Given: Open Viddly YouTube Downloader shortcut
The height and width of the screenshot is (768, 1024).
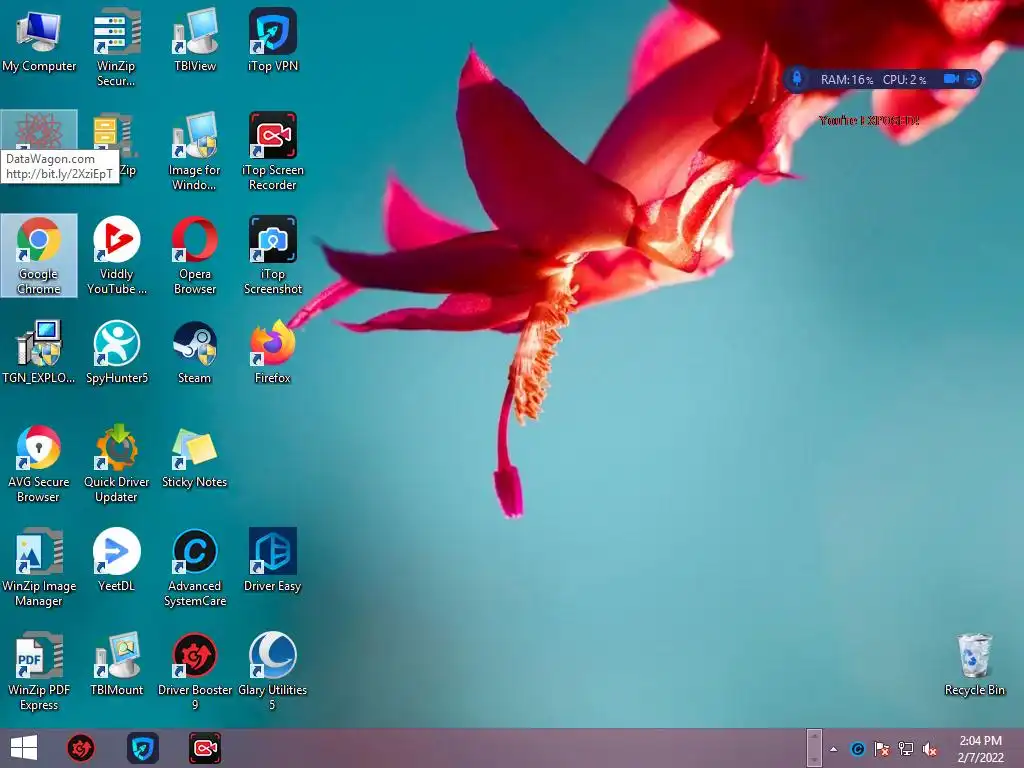Looking at the screenshot, I should pos(116,255).
